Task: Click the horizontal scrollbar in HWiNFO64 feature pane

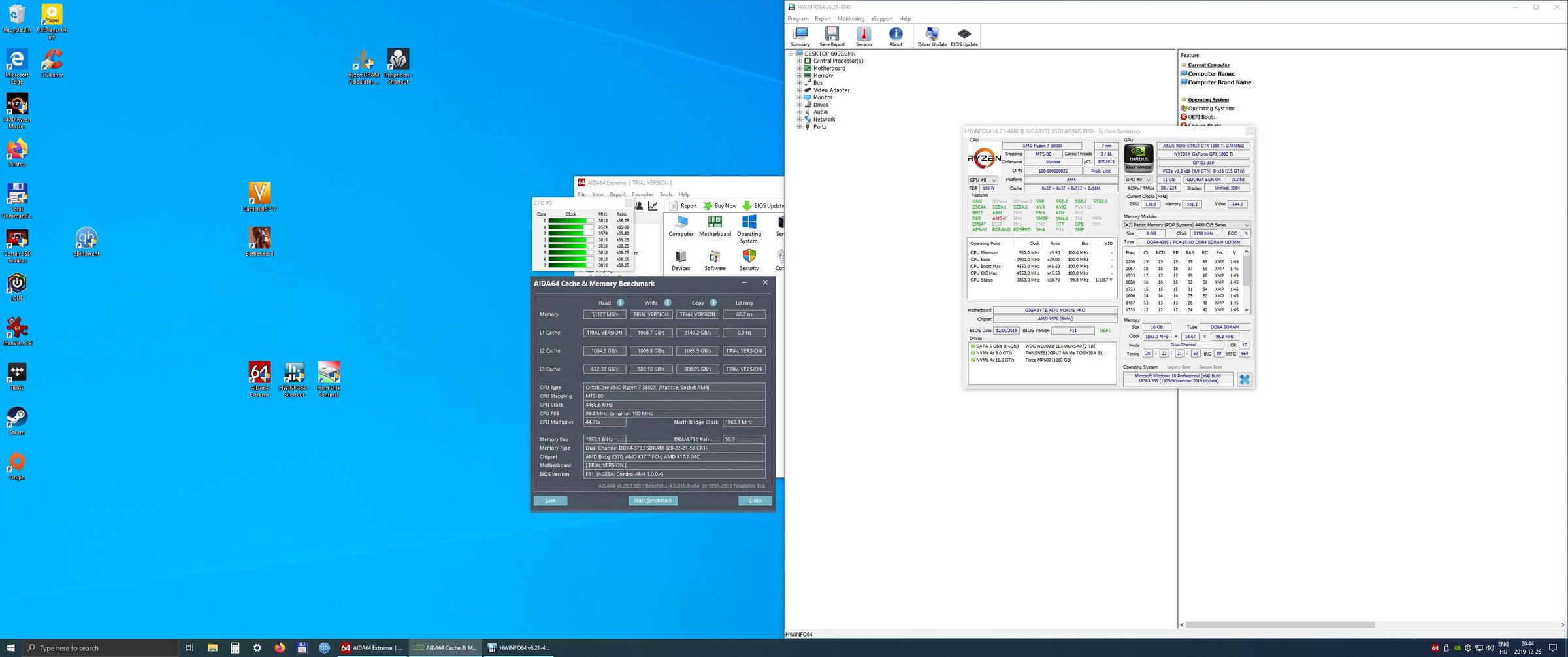Action: pos(1280,625)
